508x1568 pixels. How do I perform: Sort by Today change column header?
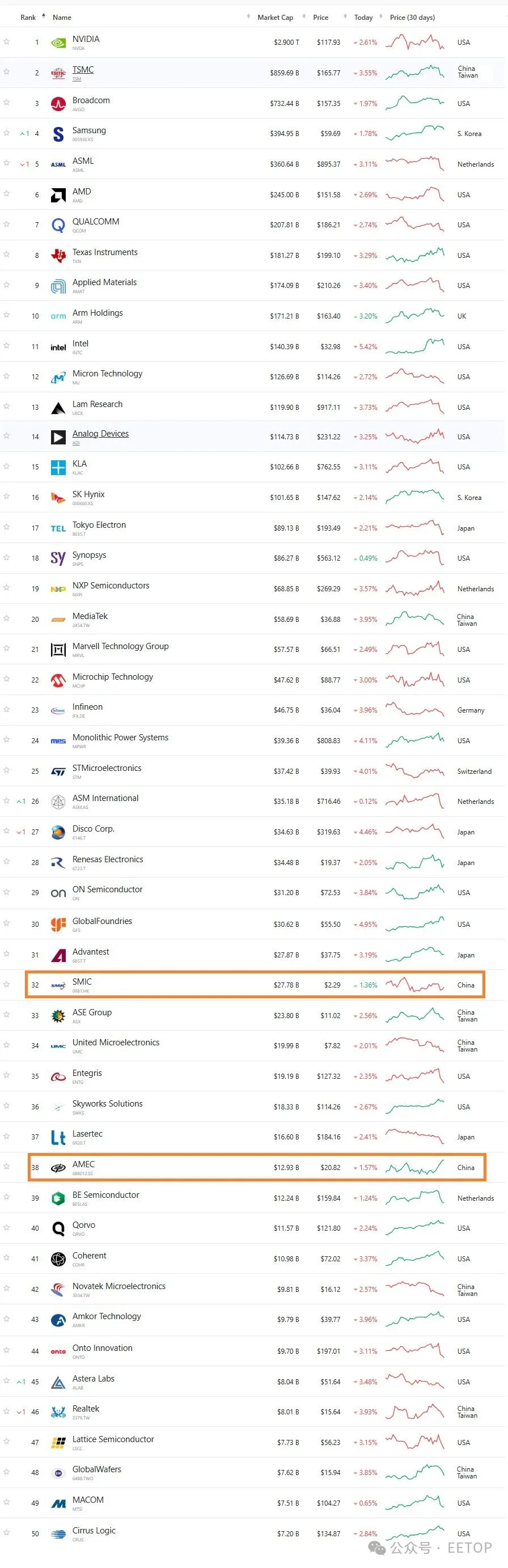[363, 18]
